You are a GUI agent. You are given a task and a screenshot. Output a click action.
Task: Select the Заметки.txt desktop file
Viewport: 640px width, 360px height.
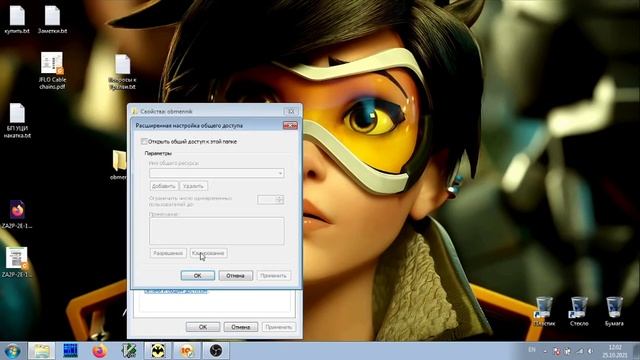click(x=52, y=19)
